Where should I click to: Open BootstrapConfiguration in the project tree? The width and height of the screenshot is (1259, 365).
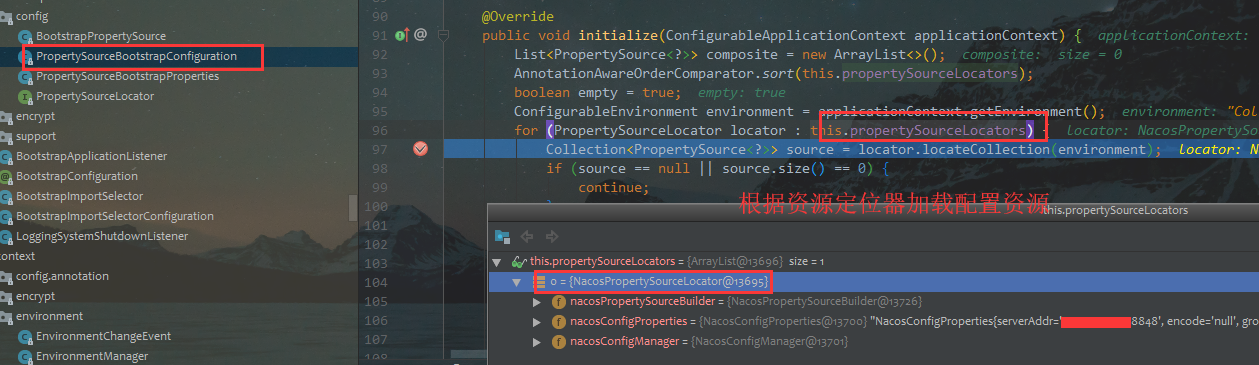[77, 176]
